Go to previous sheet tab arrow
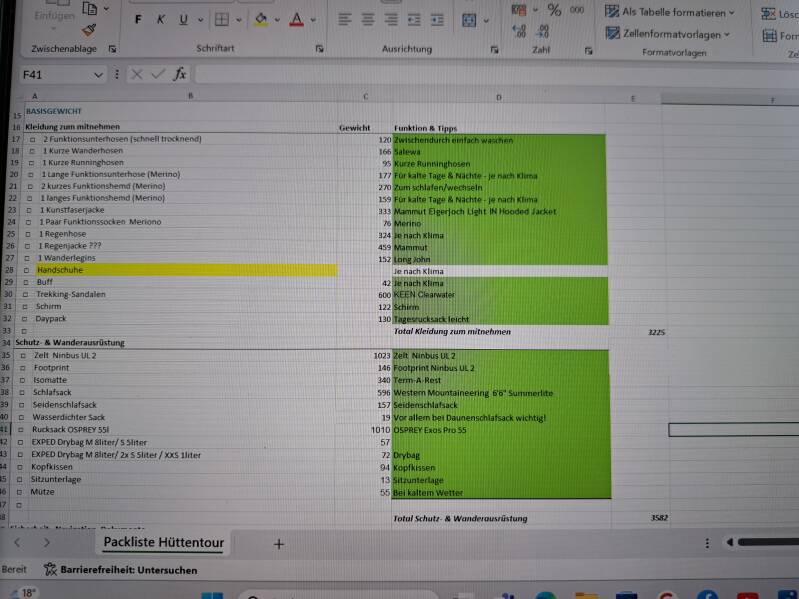 (17, 542)
